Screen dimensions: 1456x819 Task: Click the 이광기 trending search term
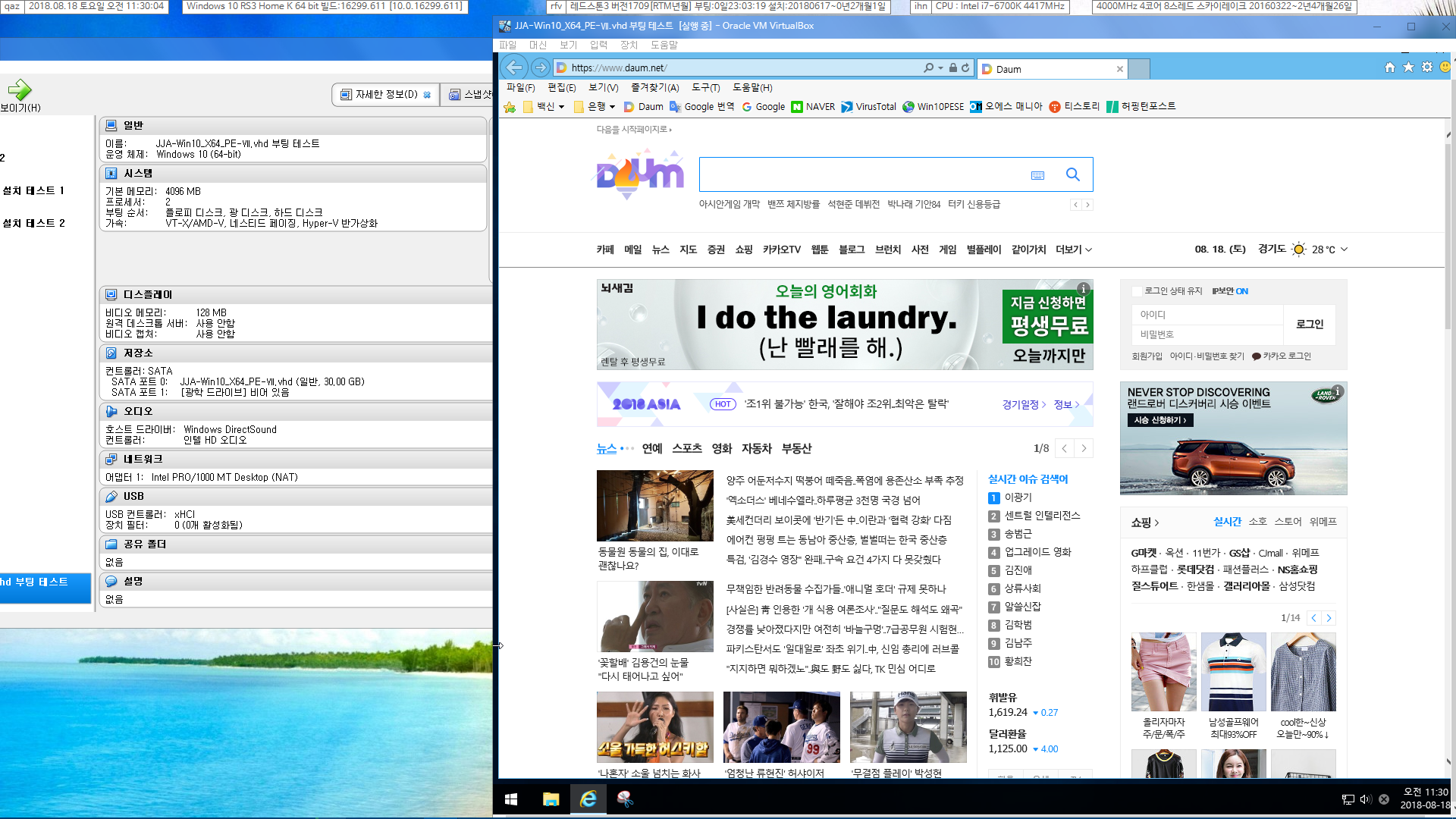(1018, 497)
